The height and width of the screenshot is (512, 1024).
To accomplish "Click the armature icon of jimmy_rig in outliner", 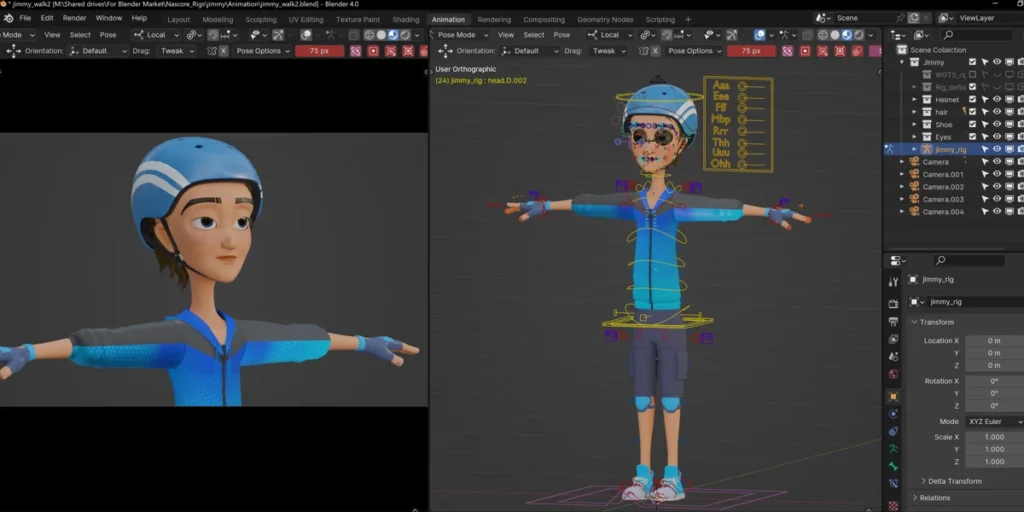I will (x=927, y=149).
